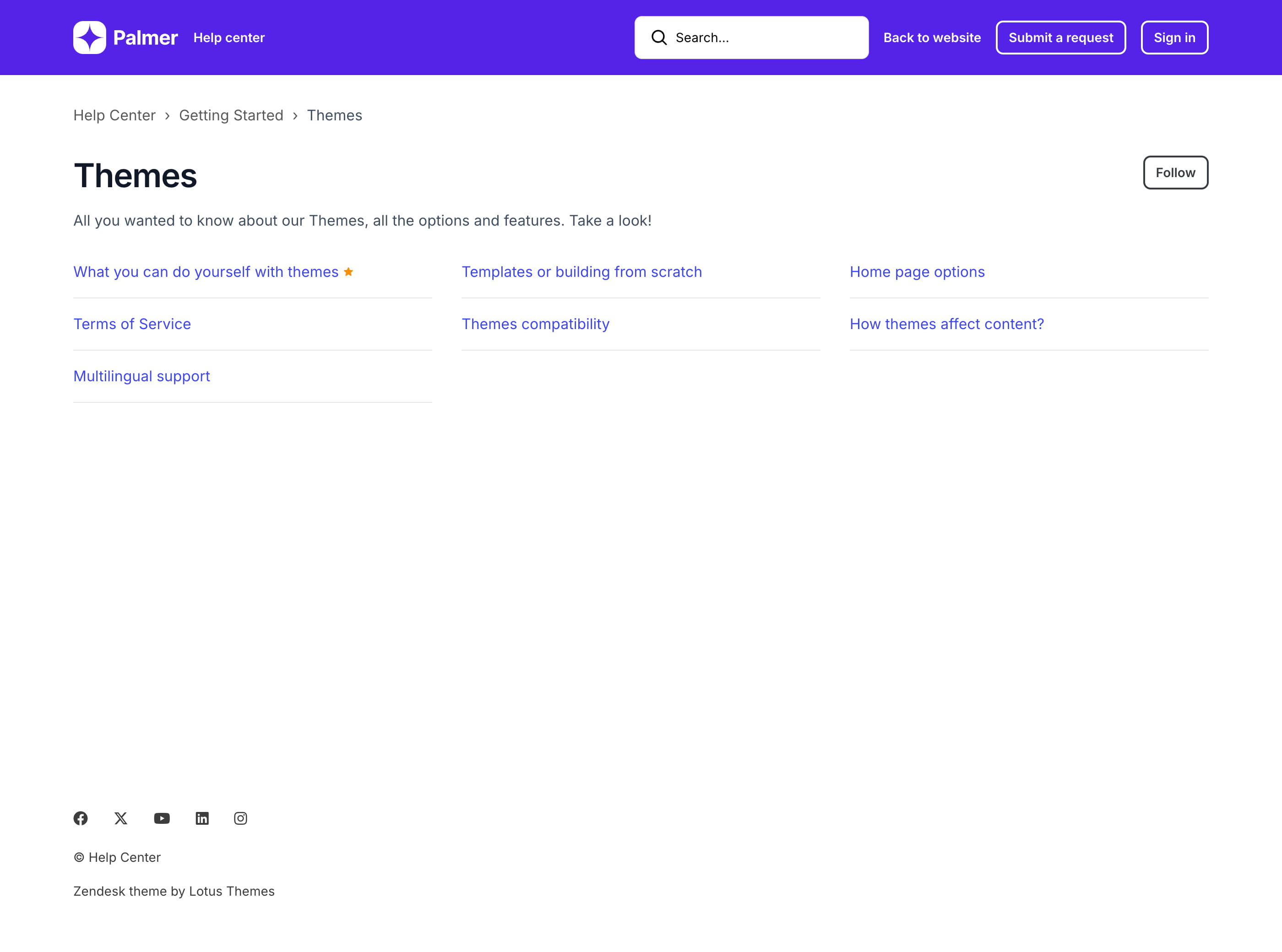The image size is (1282, 952).
Task: Open the LinkedIn footer icon
Action: [x=202, y=818]
